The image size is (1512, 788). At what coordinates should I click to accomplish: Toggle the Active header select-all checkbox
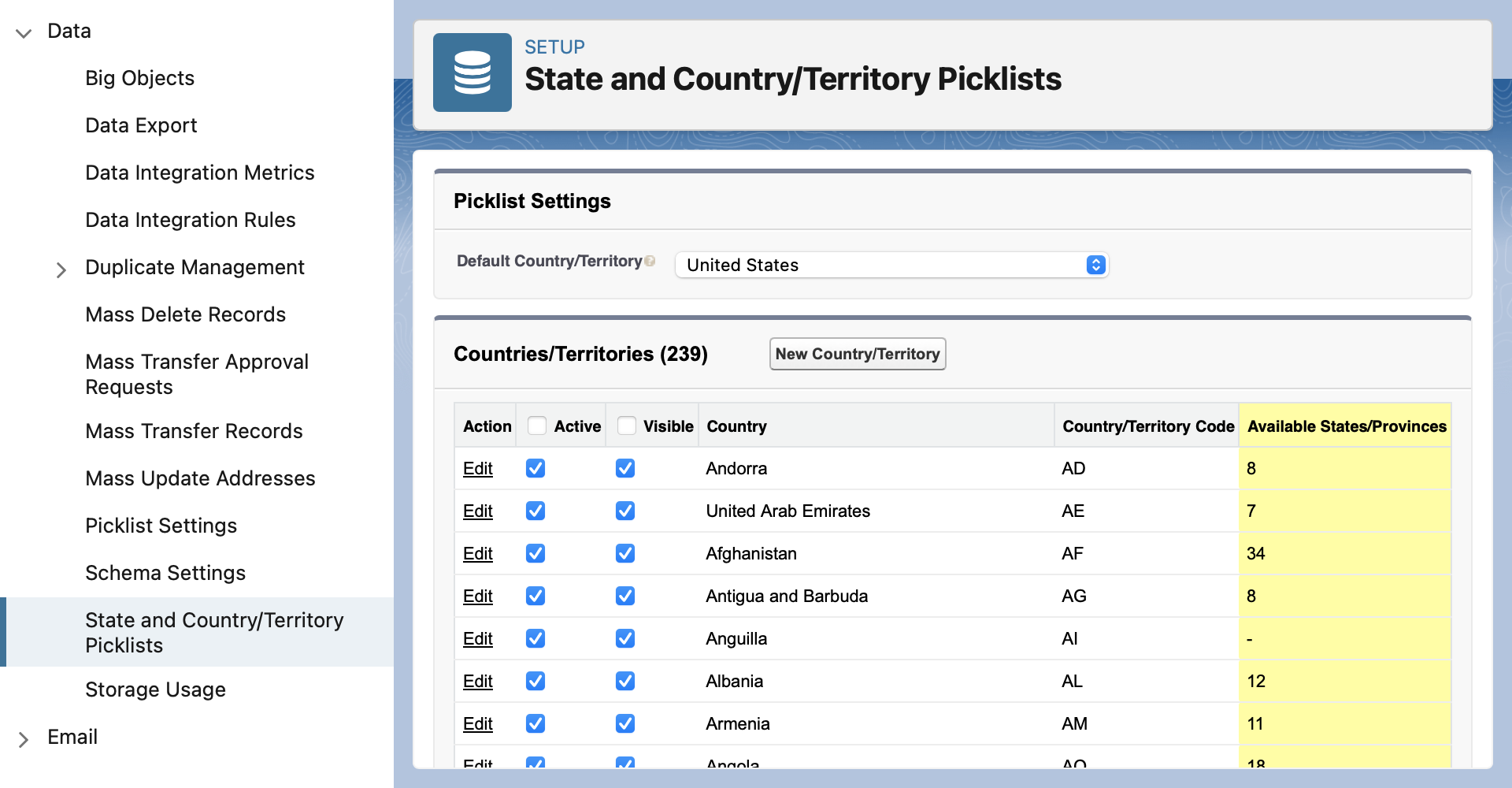[537, 426]
